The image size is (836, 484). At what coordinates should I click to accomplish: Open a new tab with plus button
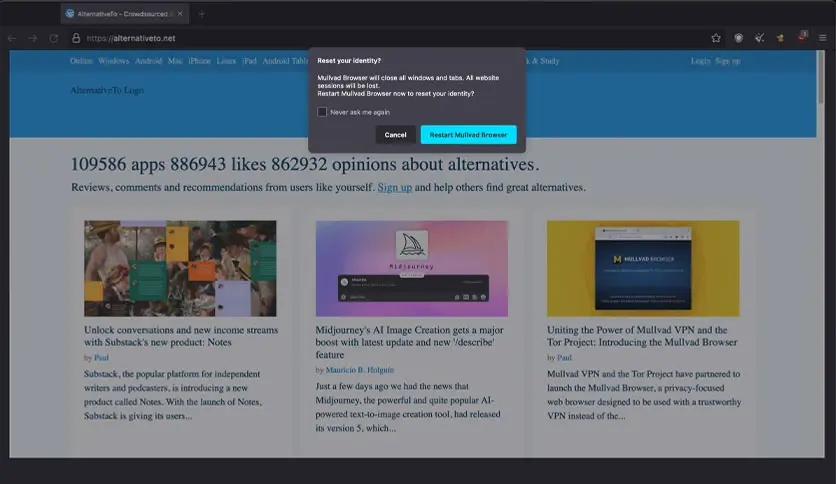pyautogui.click(x=201, y=14)
